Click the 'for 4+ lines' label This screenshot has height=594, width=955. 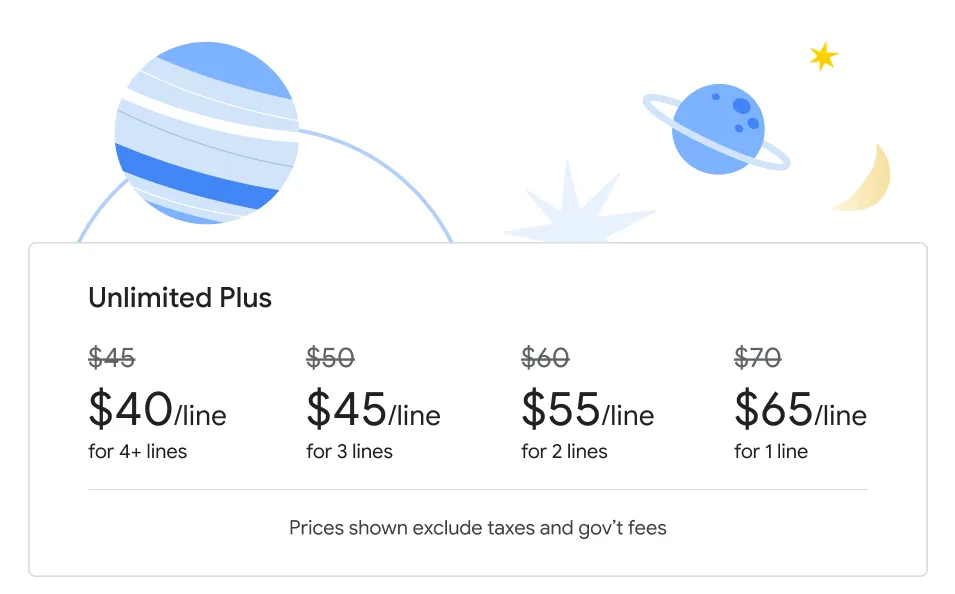(x=138, y=451)
